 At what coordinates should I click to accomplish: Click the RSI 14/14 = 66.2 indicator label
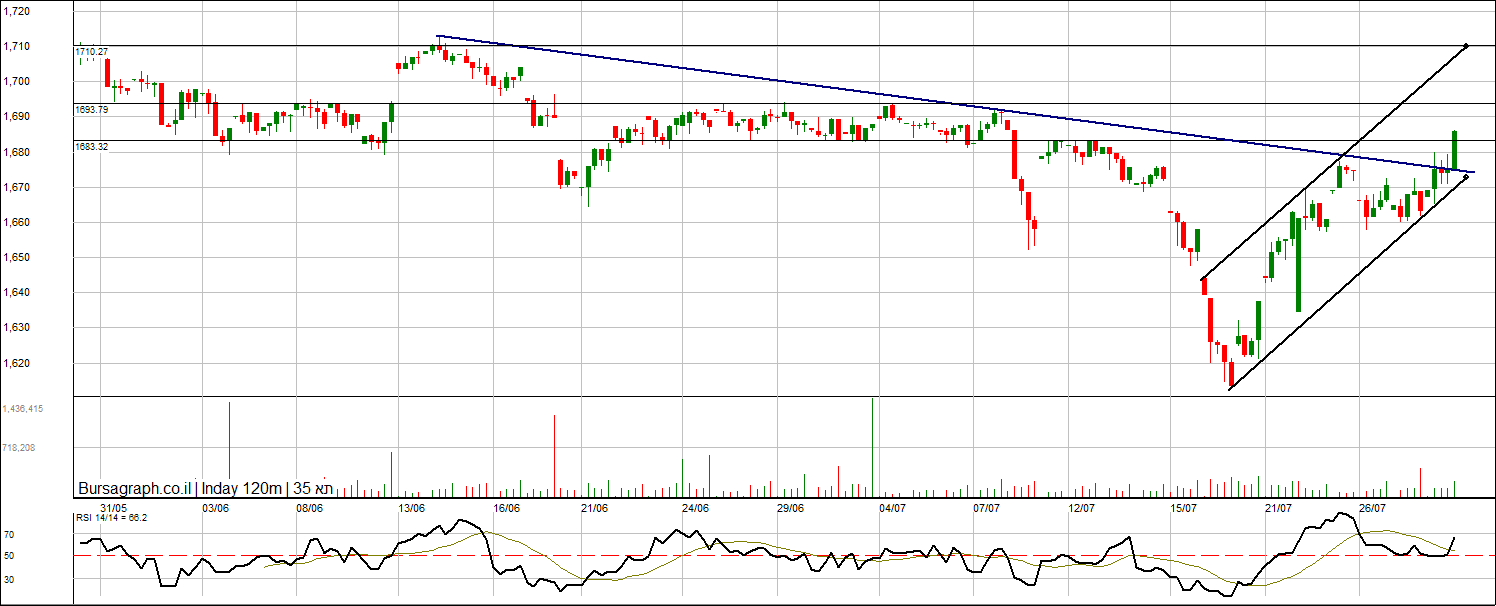112,517
